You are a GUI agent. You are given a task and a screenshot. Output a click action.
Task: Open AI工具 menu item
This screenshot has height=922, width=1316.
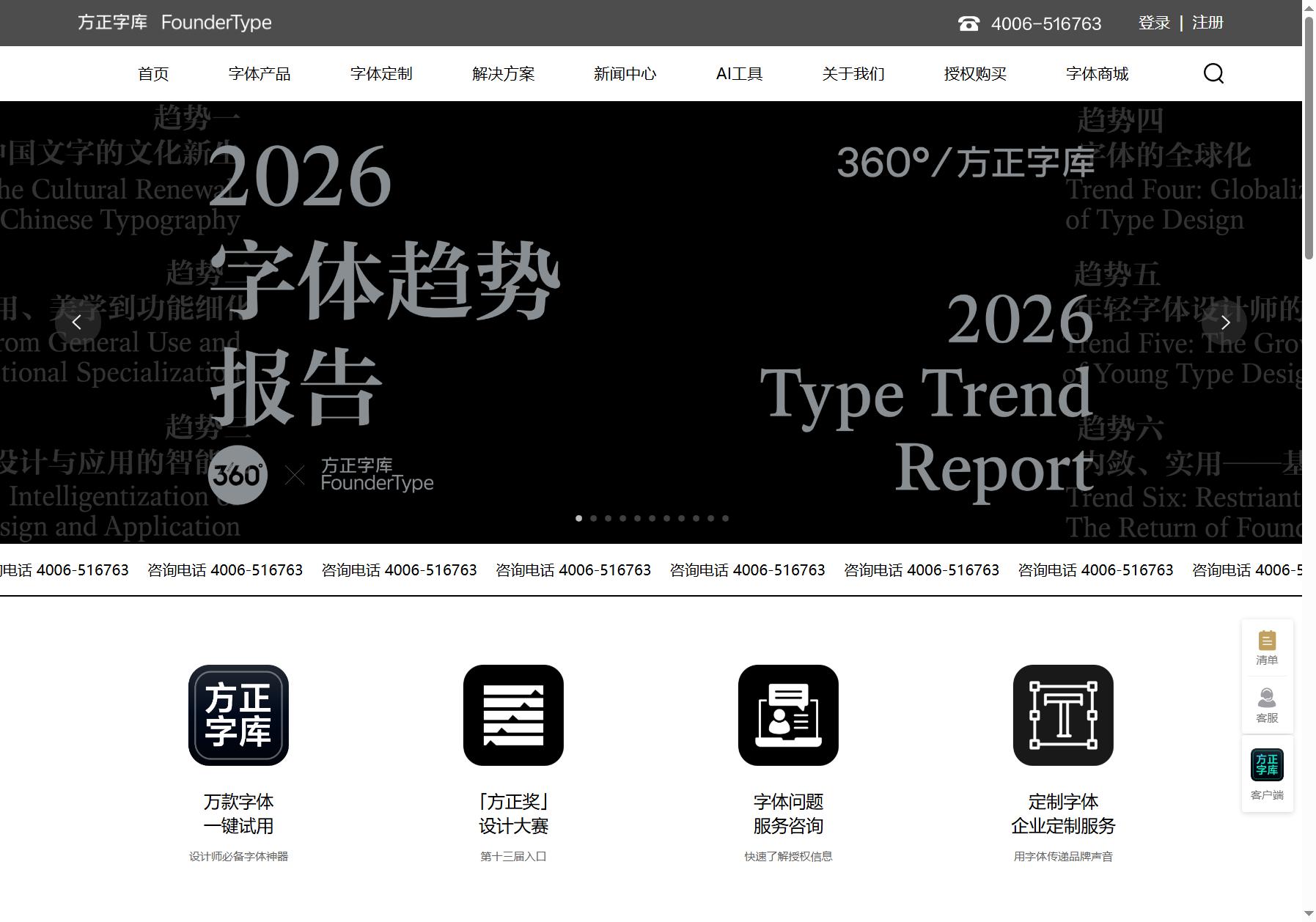pyautogui.click(x=739, y=74)
